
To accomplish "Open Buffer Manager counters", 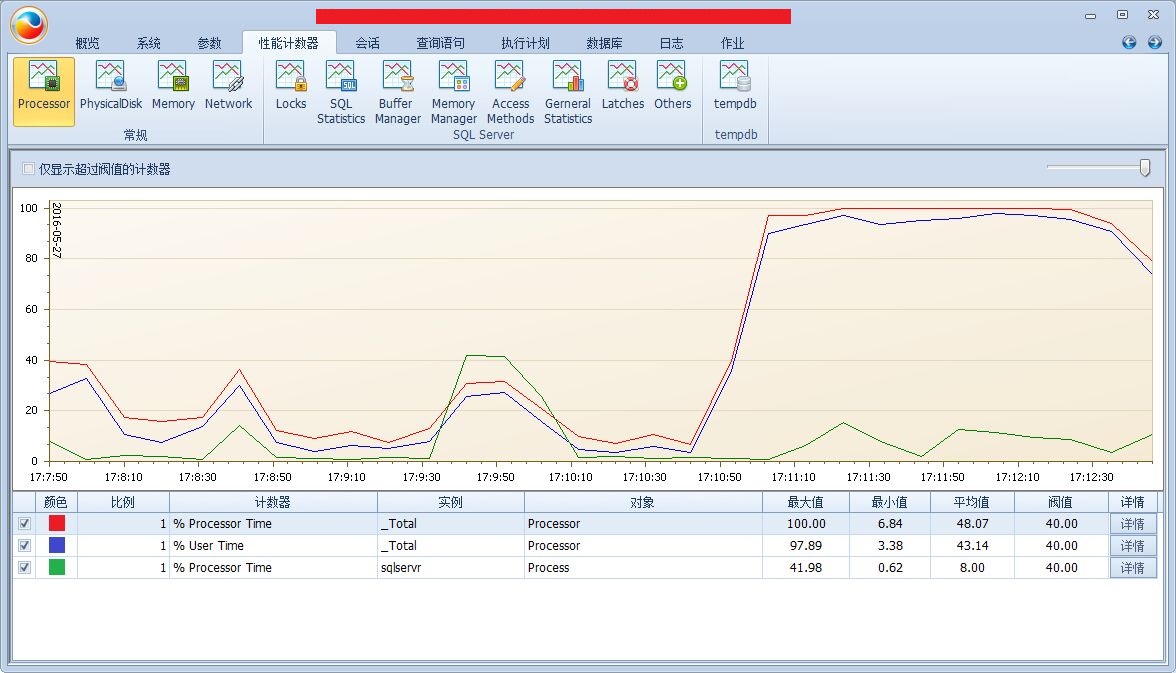I will 397,92.
